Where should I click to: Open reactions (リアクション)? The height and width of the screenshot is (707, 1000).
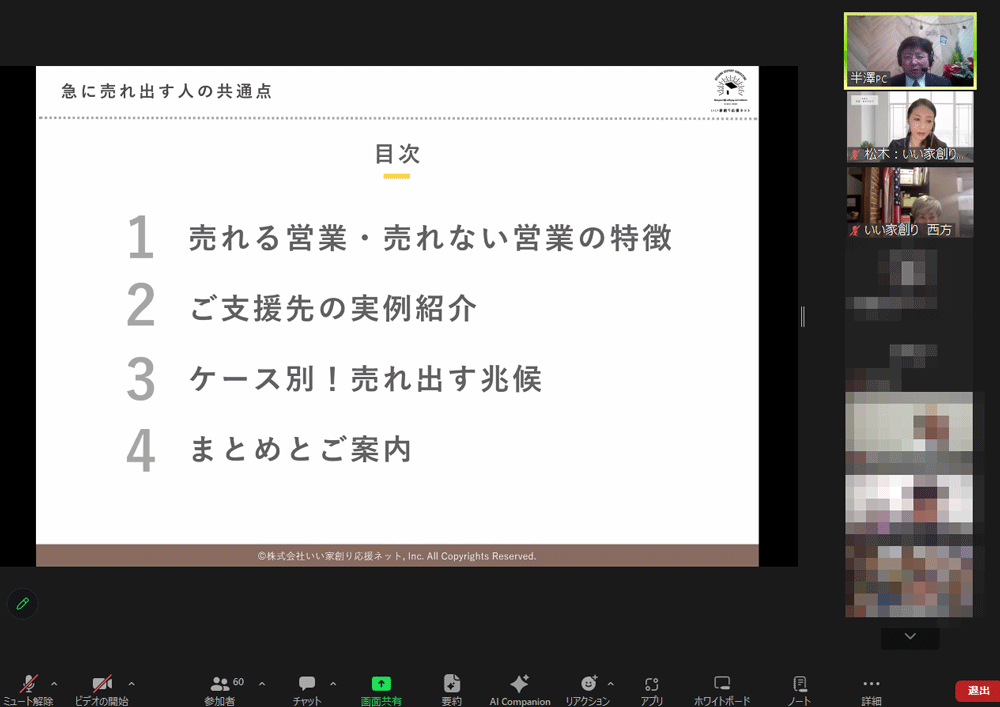[x=588, y=685]
